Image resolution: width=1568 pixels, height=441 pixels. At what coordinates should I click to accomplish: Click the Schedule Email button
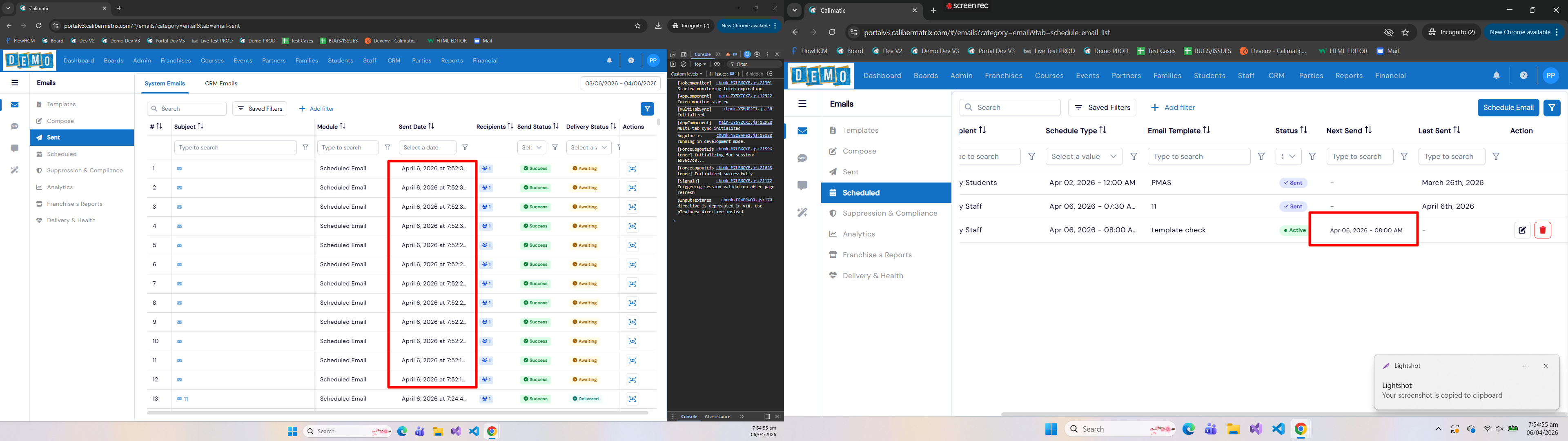pos(1508,107)
